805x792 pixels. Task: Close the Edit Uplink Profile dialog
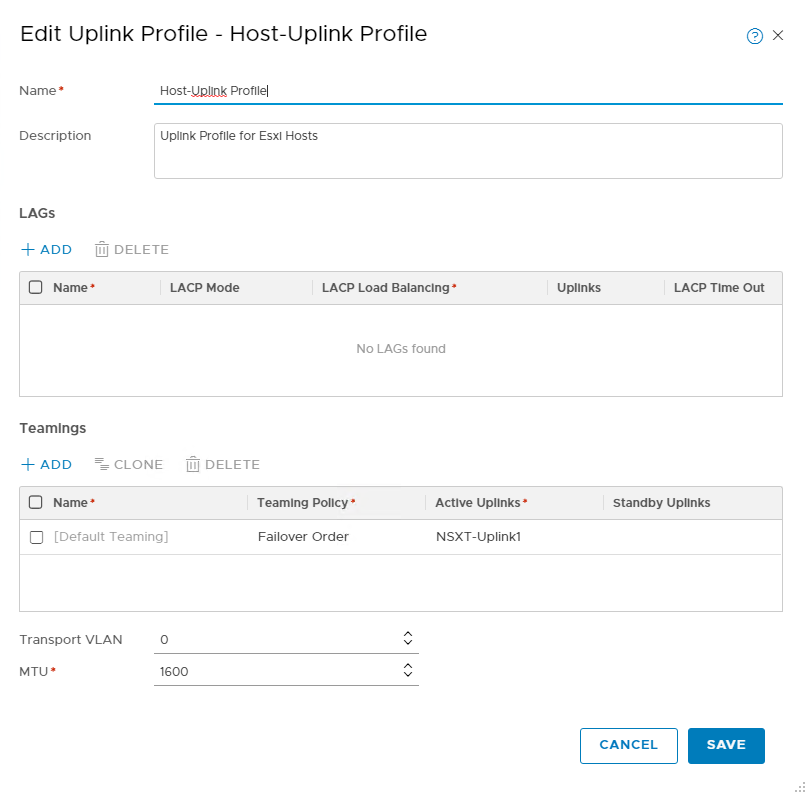[778, 36]
